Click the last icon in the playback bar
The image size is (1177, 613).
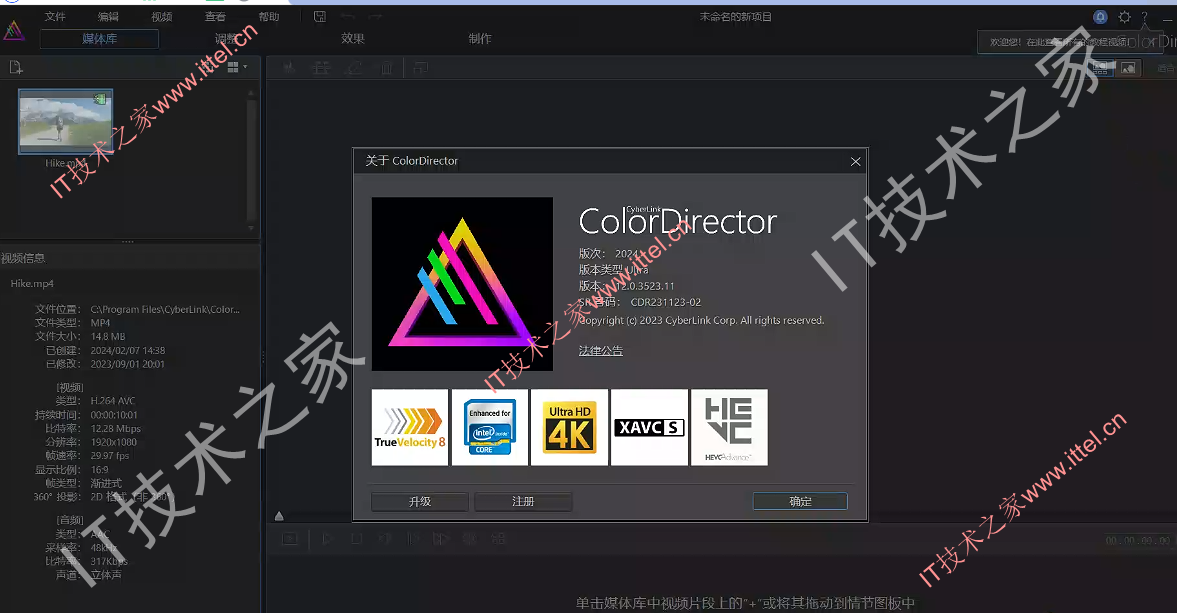(498, 539)
